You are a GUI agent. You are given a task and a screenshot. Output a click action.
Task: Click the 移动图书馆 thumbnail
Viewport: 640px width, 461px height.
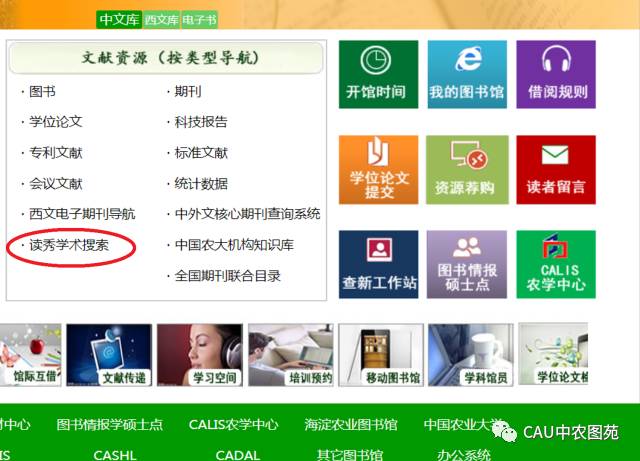(381, 355)
